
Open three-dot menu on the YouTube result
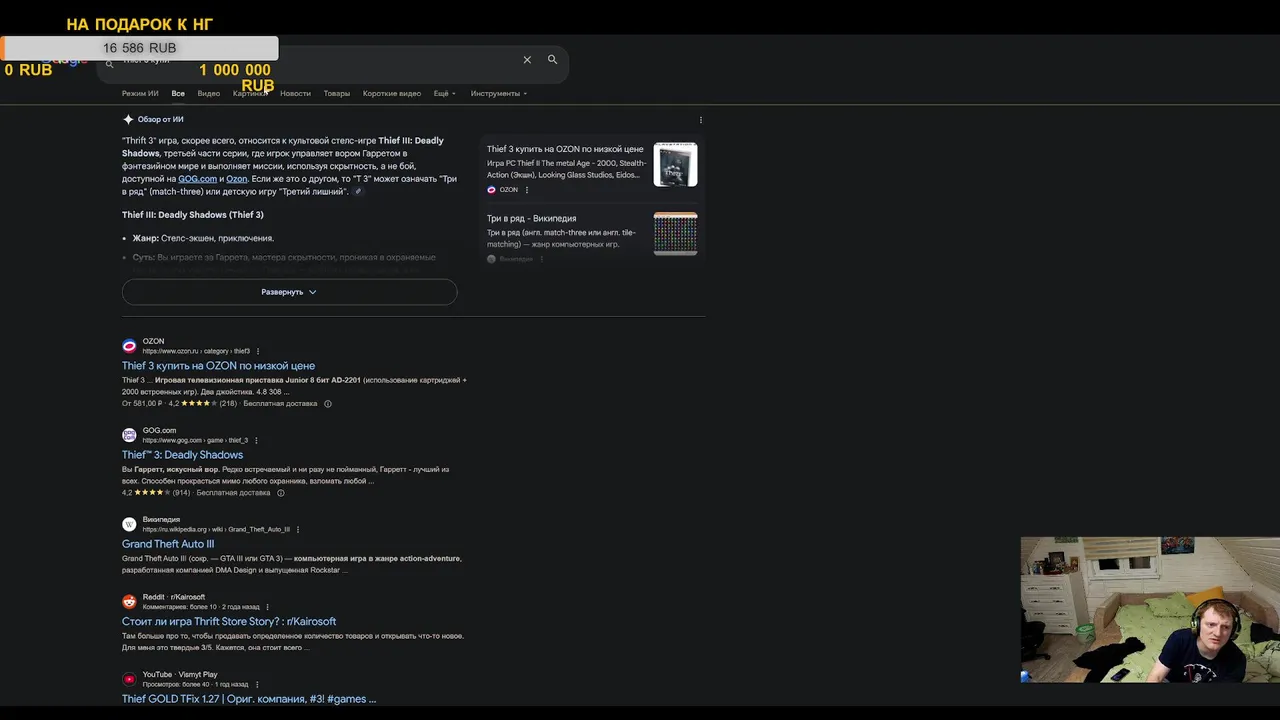[x=256, y=685]
